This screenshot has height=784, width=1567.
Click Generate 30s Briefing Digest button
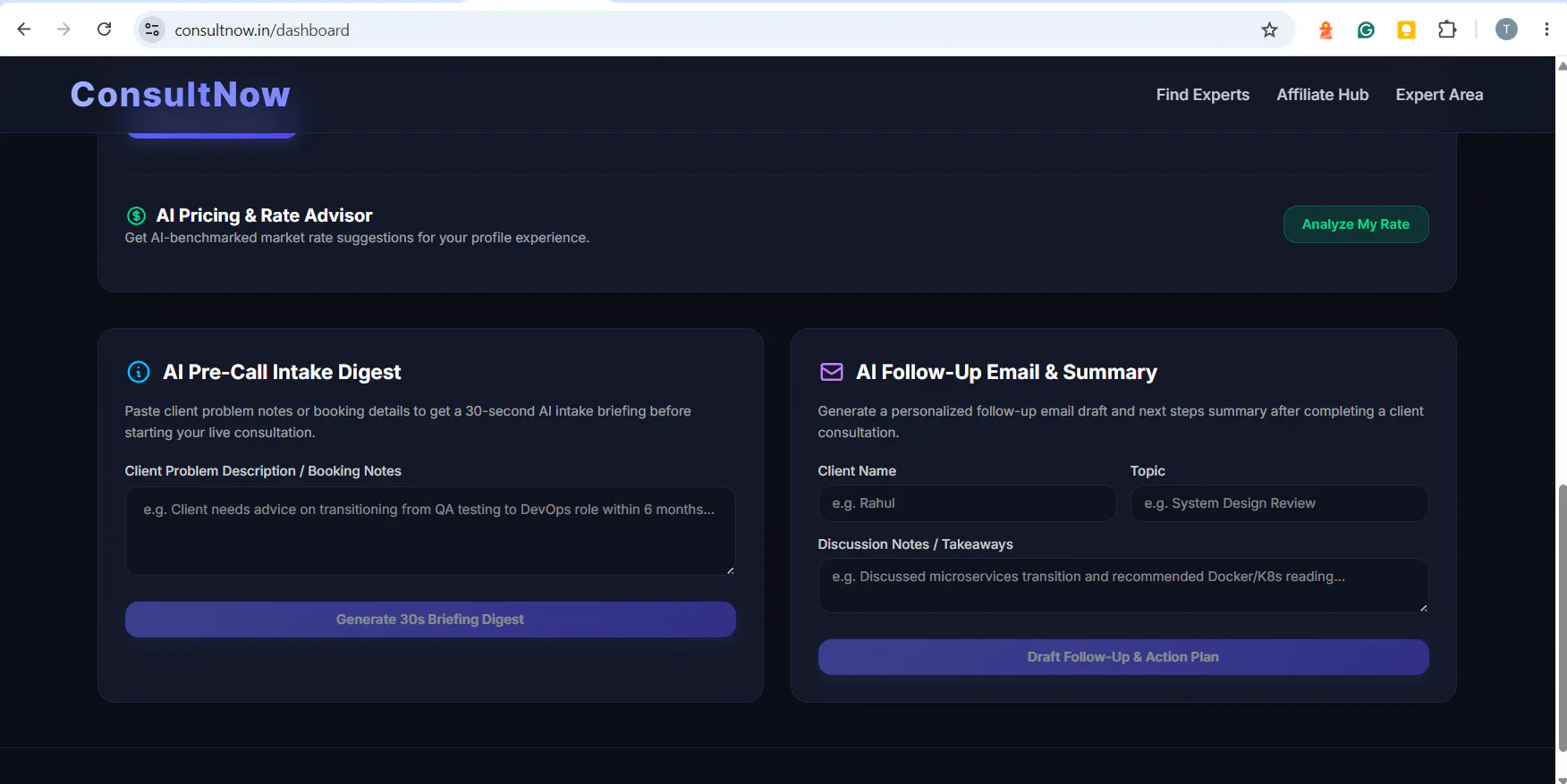430,620
